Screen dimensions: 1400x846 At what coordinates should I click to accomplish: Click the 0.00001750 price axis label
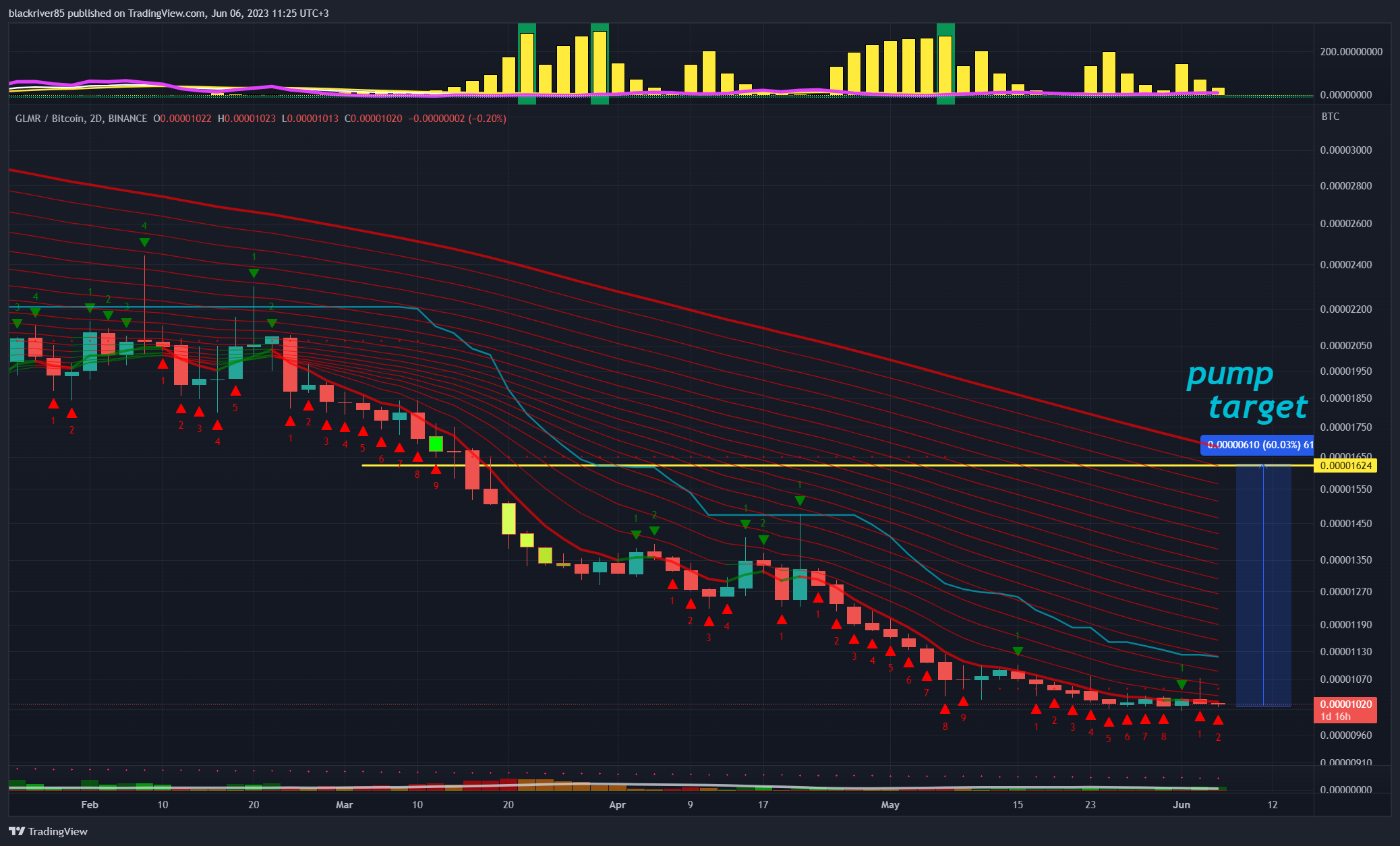click(1345, 427)
